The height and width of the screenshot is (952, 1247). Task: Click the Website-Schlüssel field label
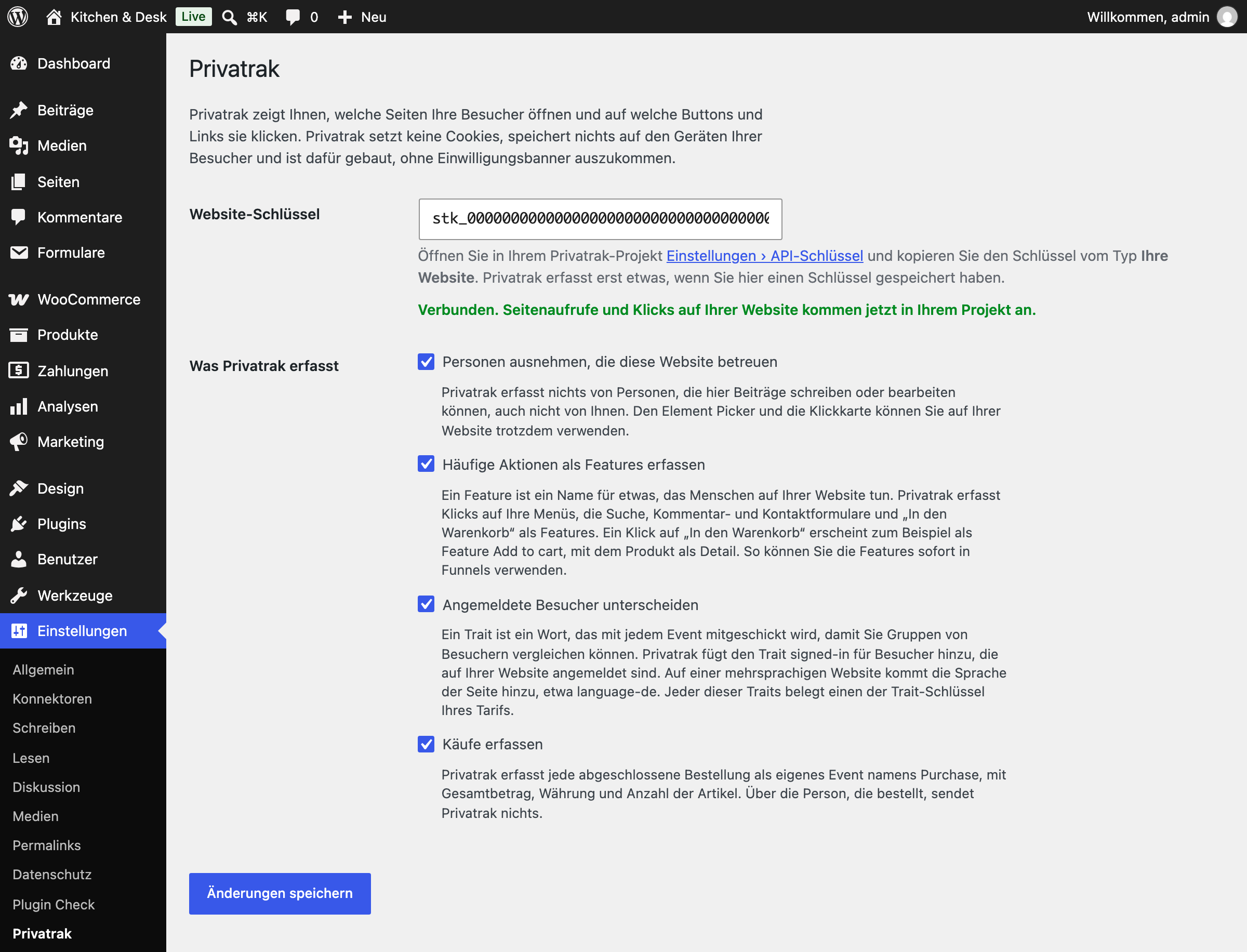tap(255, 214)
